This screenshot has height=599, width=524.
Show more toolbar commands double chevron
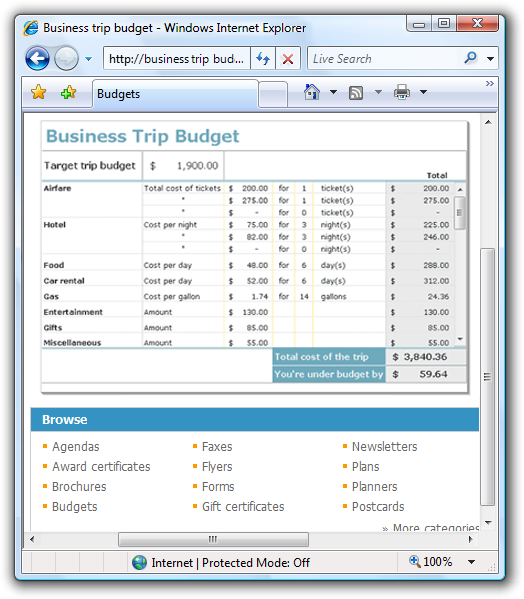point(490,83)
